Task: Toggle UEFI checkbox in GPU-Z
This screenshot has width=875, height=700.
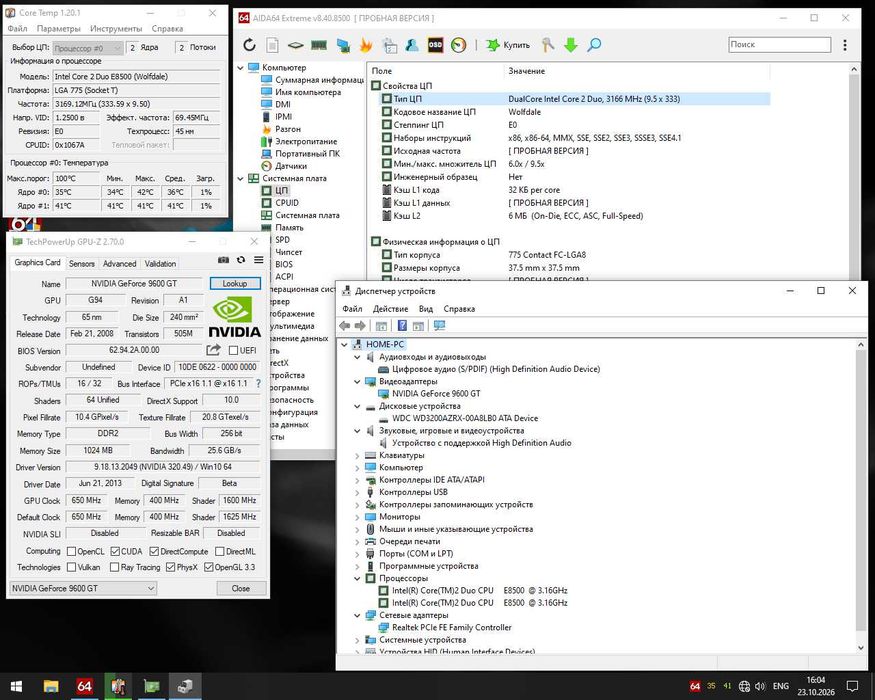Action: pyautogui.click(x=233, y=351)
